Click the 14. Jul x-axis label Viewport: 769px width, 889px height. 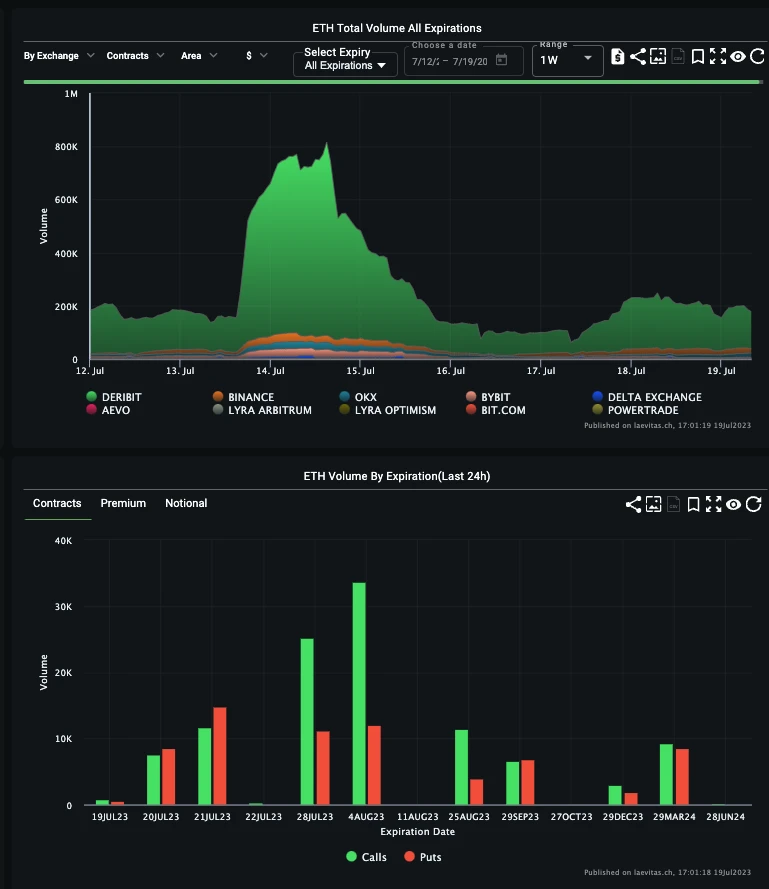coord(271,371)
